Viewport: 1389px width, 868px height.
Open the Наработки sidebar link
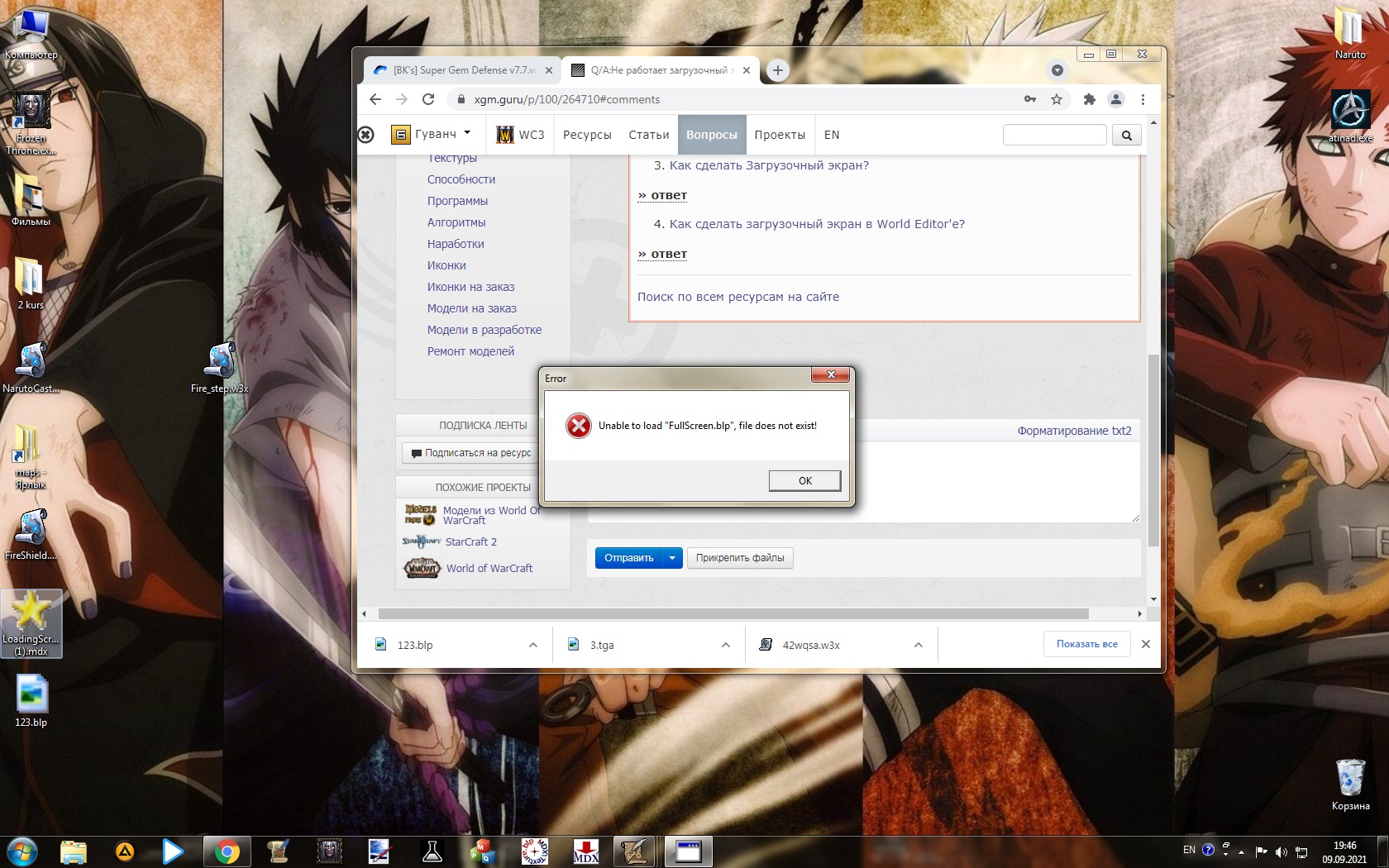pos(456,244)
